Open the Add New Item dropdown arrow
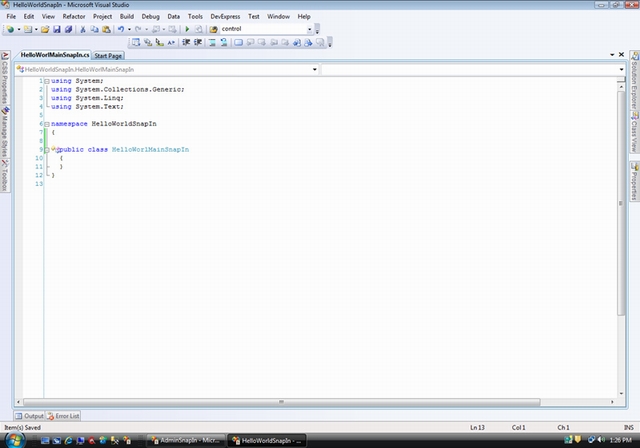Screen dimensions: 640x448 coord(36,29)
